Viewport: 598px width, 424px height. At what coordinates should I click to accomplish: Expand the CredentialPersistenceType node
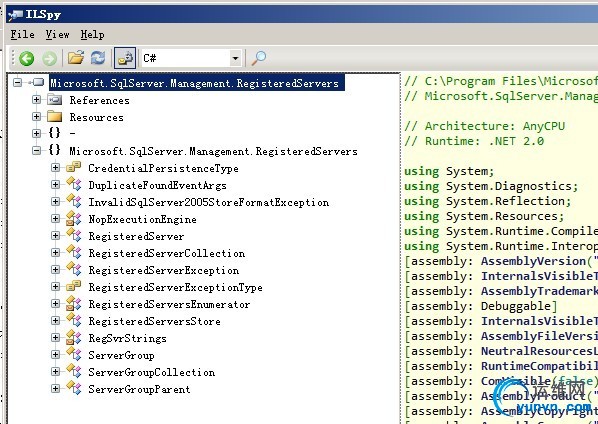point(56,167)
